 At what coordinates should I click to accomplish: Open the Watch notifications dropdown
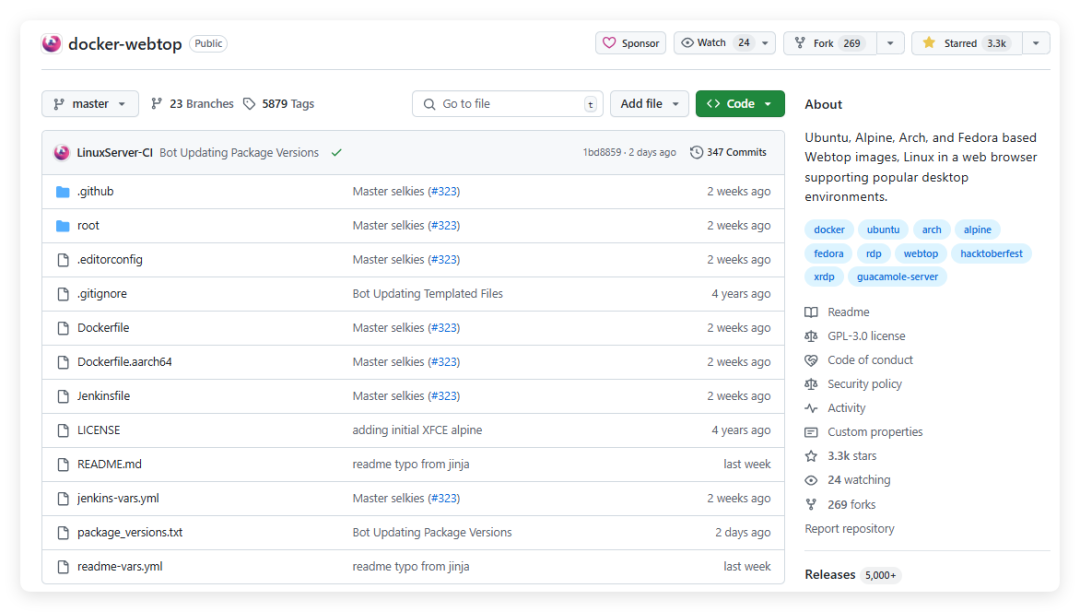[x=765, y=43]
